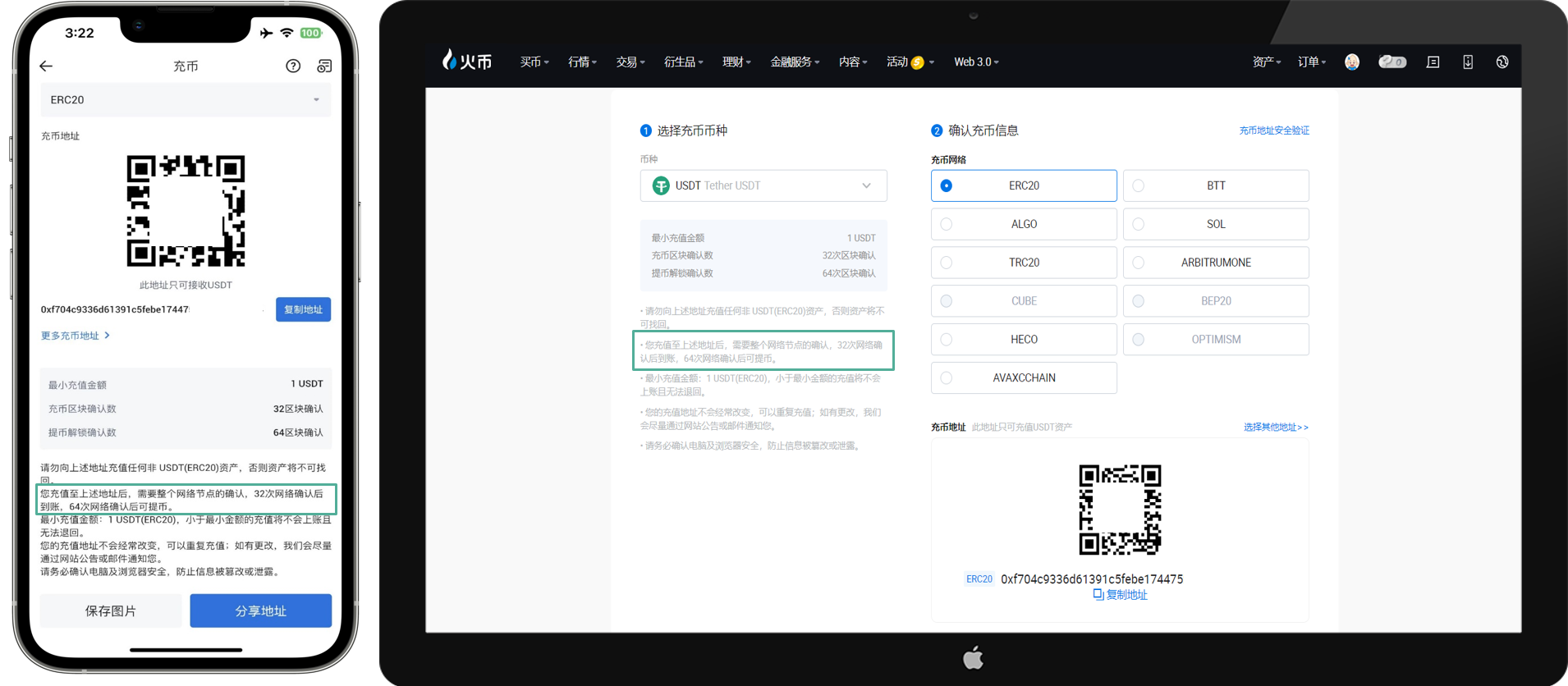Viewport: 1568px width, 686px height.
Task: Click the USDT Tether coin icon
Action: tap(661, 185)
